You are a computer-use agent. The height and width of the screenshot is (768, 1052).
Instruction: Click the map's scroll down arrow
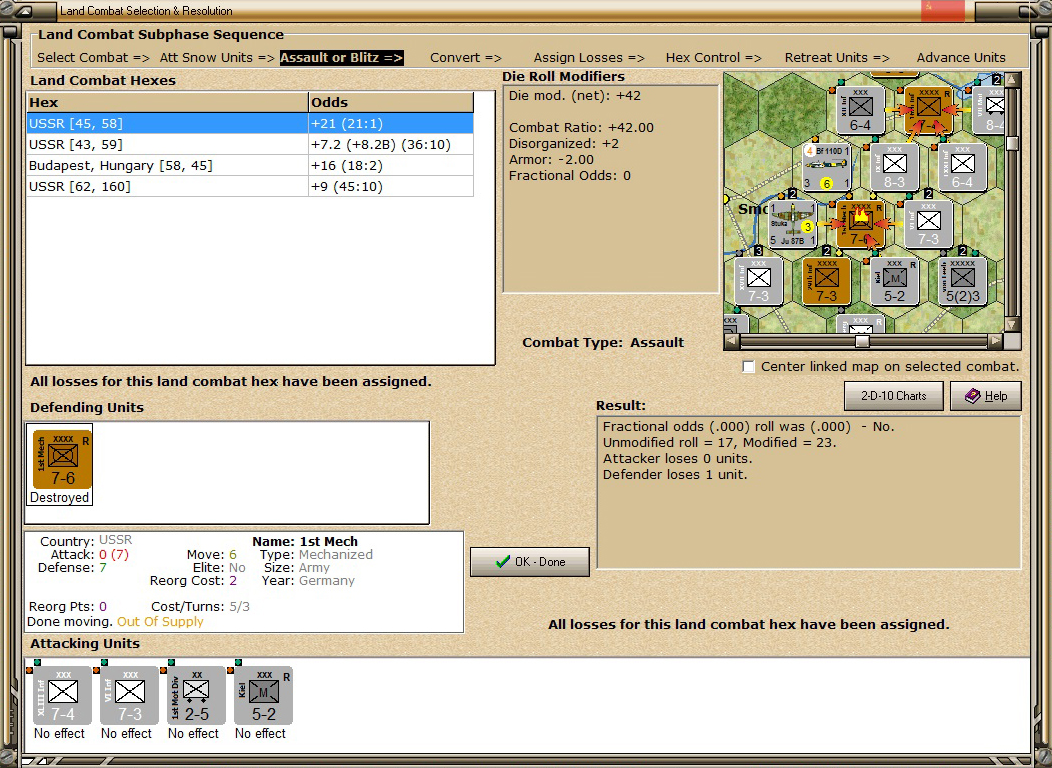click(1012, 324)
